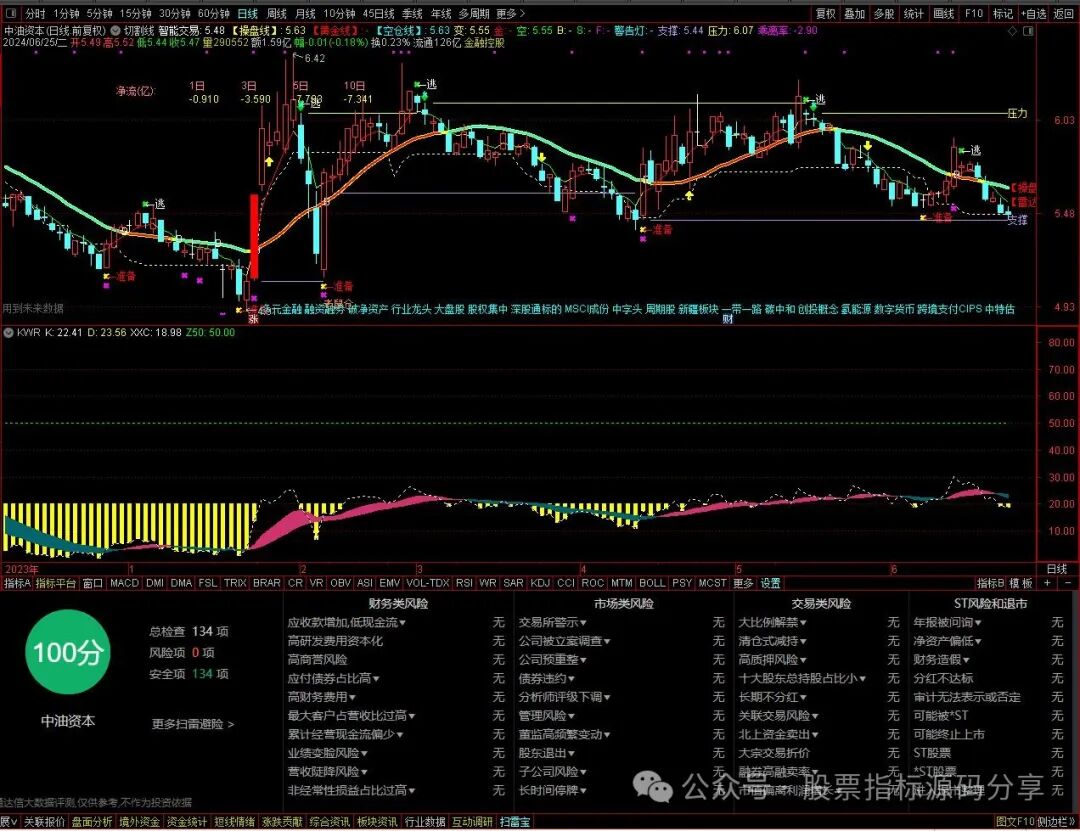Expand 财务造假 risk item
Viewport: 1080px width, 831px height.
pos(942,659)
